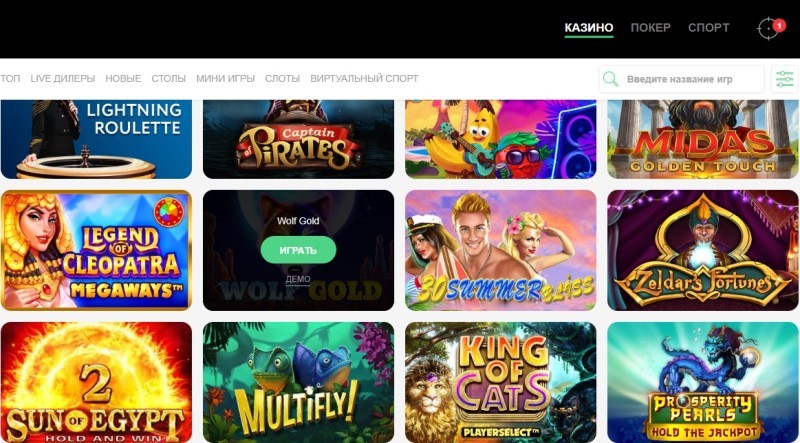Screen dimensions: 800x443
Task: Click the green magnifier search icon
Action: [610, 79]
